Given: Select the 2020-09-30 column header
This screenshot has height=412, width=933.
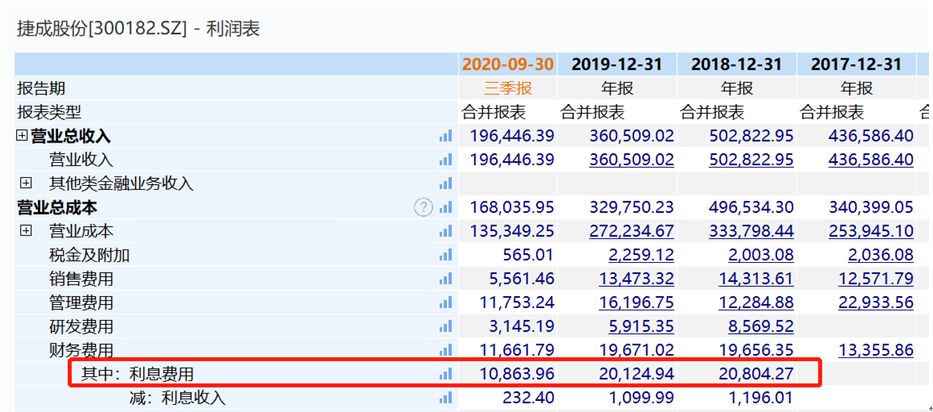Looking at the screenshot, I should pos(508,64).
